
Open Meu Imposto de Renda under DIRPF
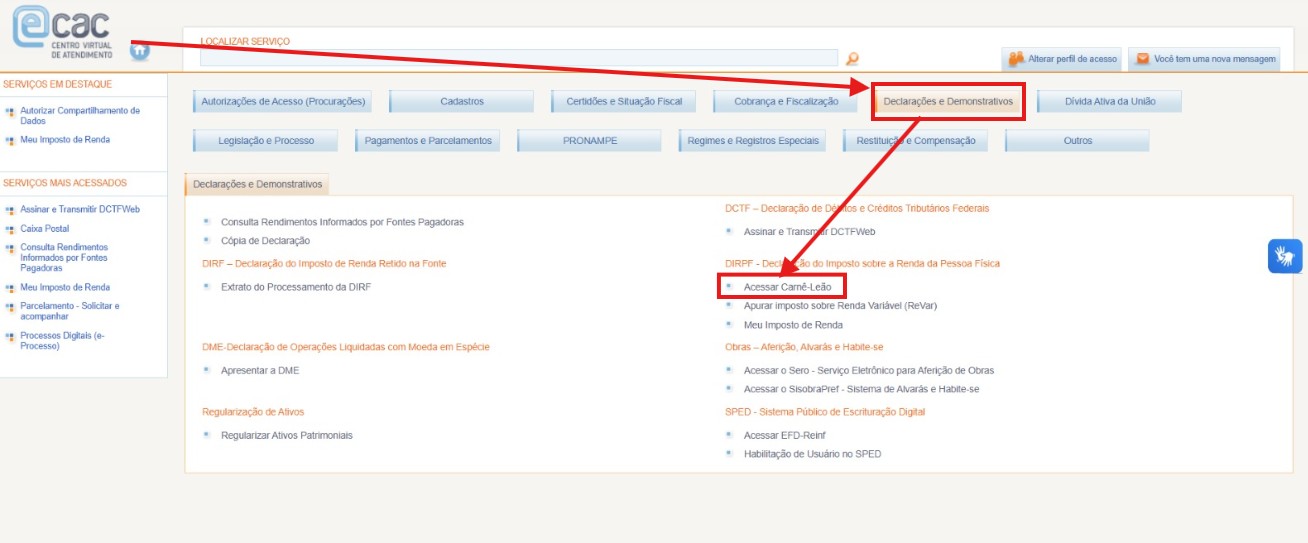[x=792, y=325]
